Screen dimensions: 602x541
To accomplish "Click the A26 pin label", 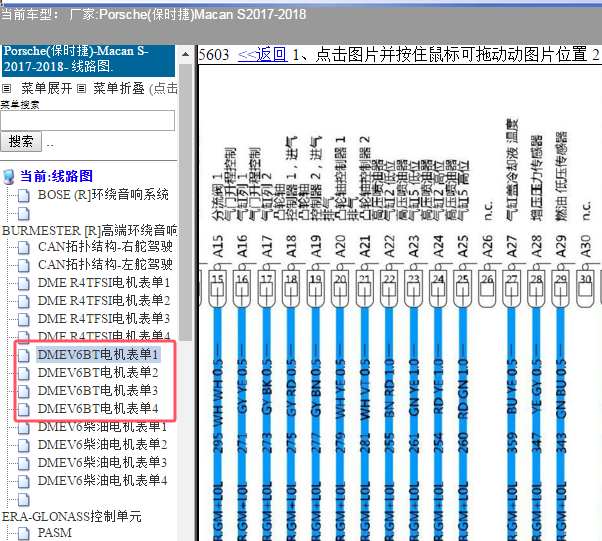I will pos(487,246).
